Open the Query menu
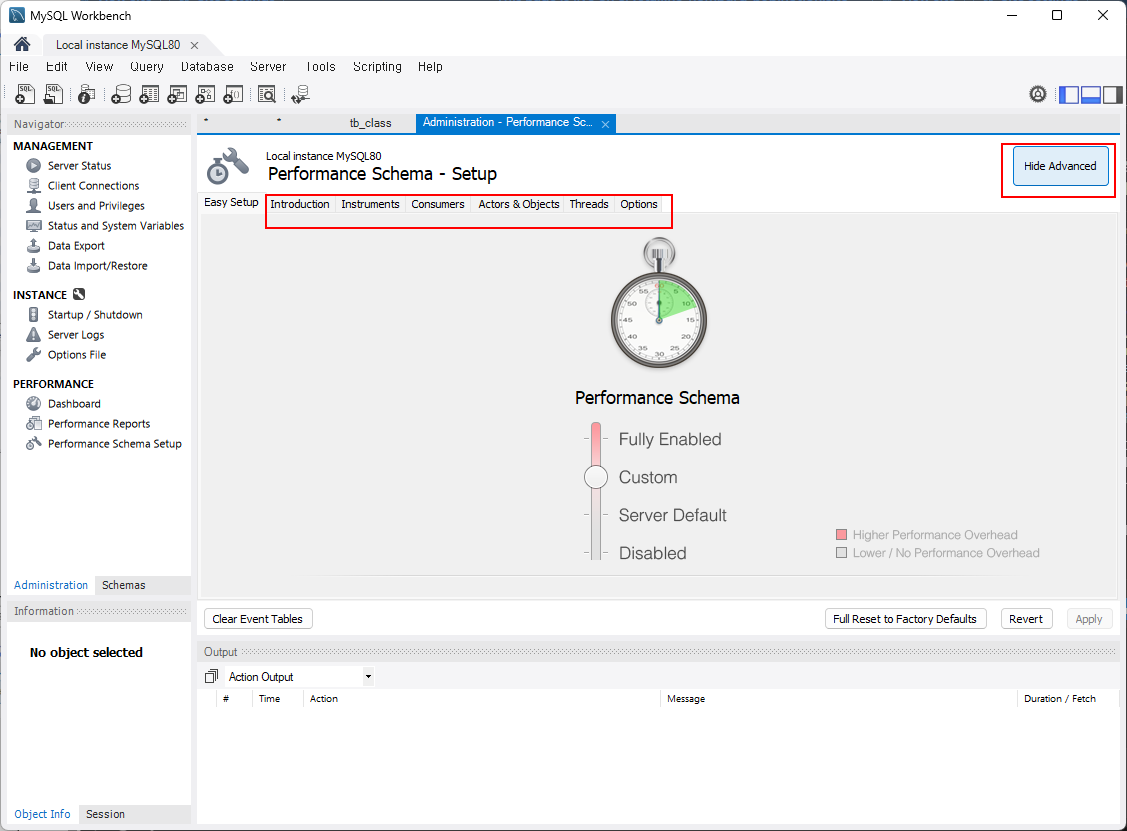 click(x=147, y=67)
